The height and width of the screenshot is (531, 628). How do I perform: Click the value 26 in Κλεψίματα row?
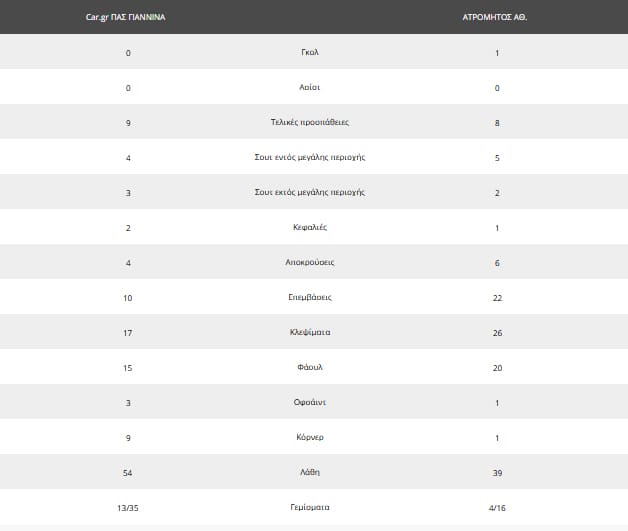tap(497, 332)
